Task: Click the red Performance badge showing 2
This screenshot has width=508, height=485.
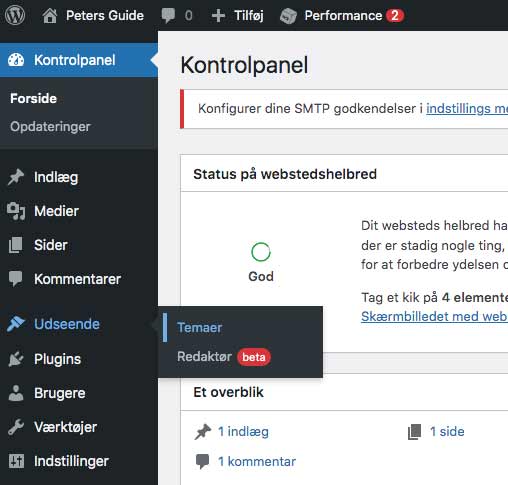Action: point(395,15)
